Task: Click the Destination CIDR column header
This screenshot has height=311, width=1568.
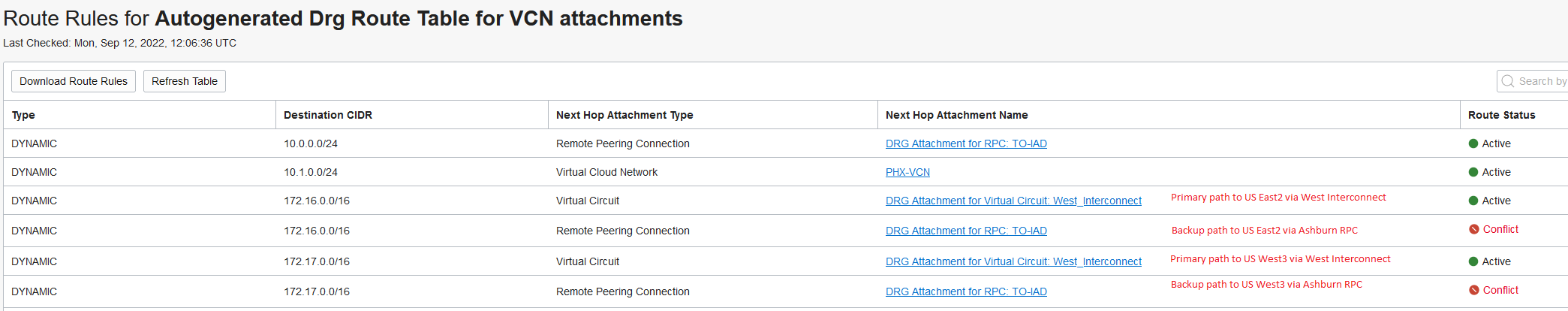Action: coord(328,115)
